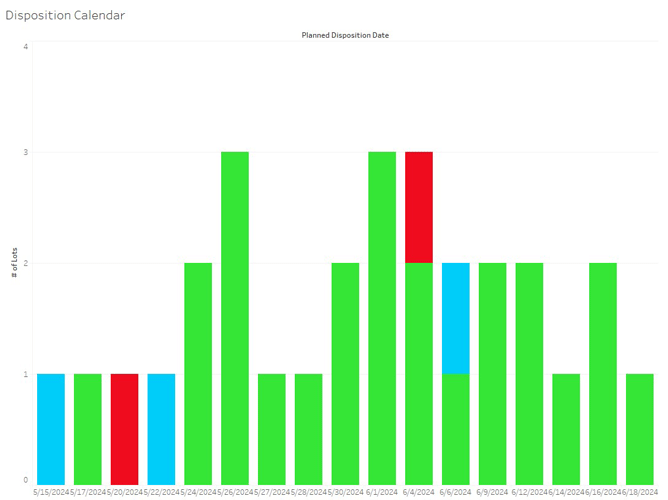
Task: Click the y-axis value 4
Action: [x=26, y=46]
